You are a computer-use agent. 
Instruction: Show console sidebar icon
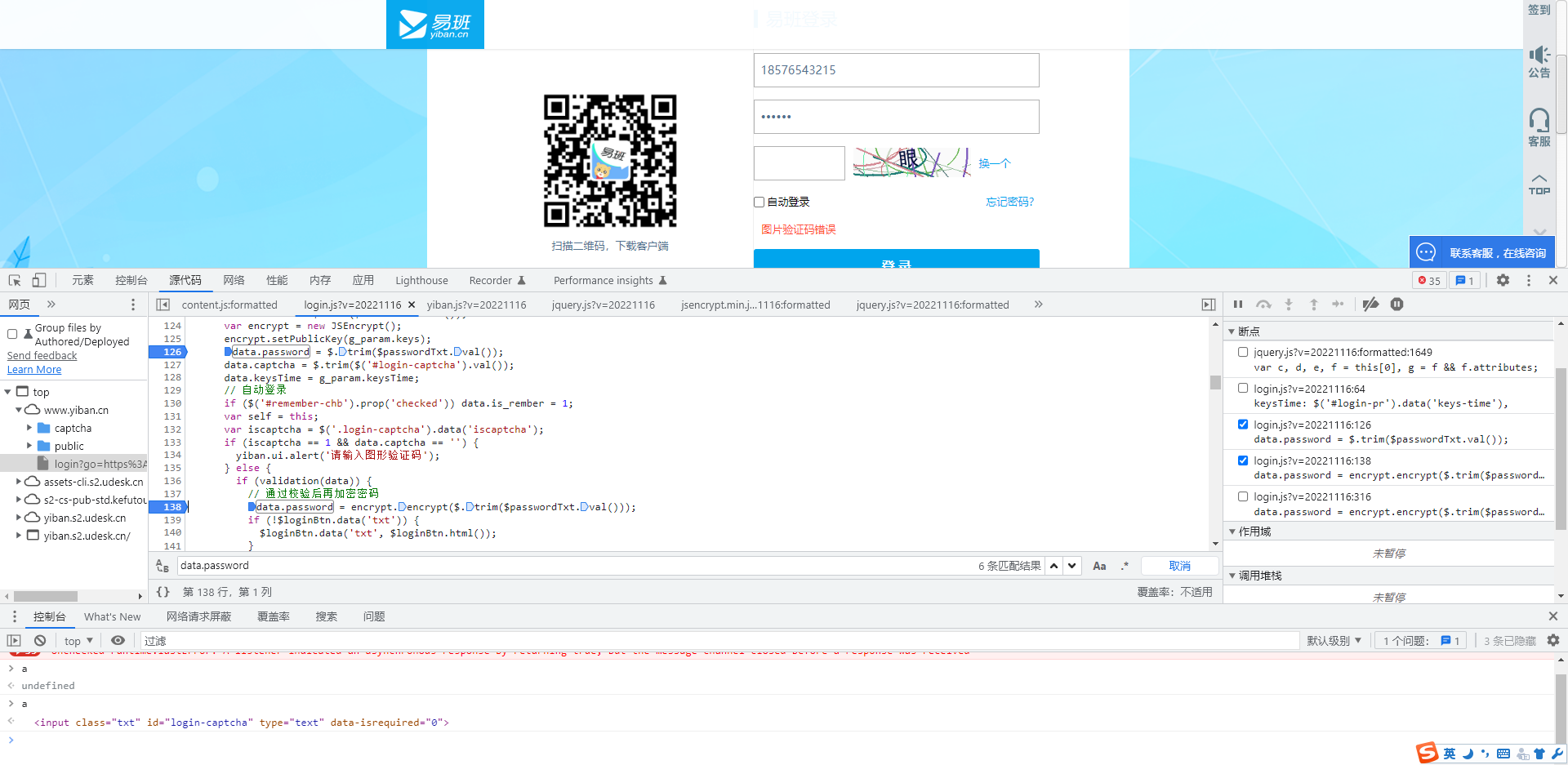tap(14, 641)
